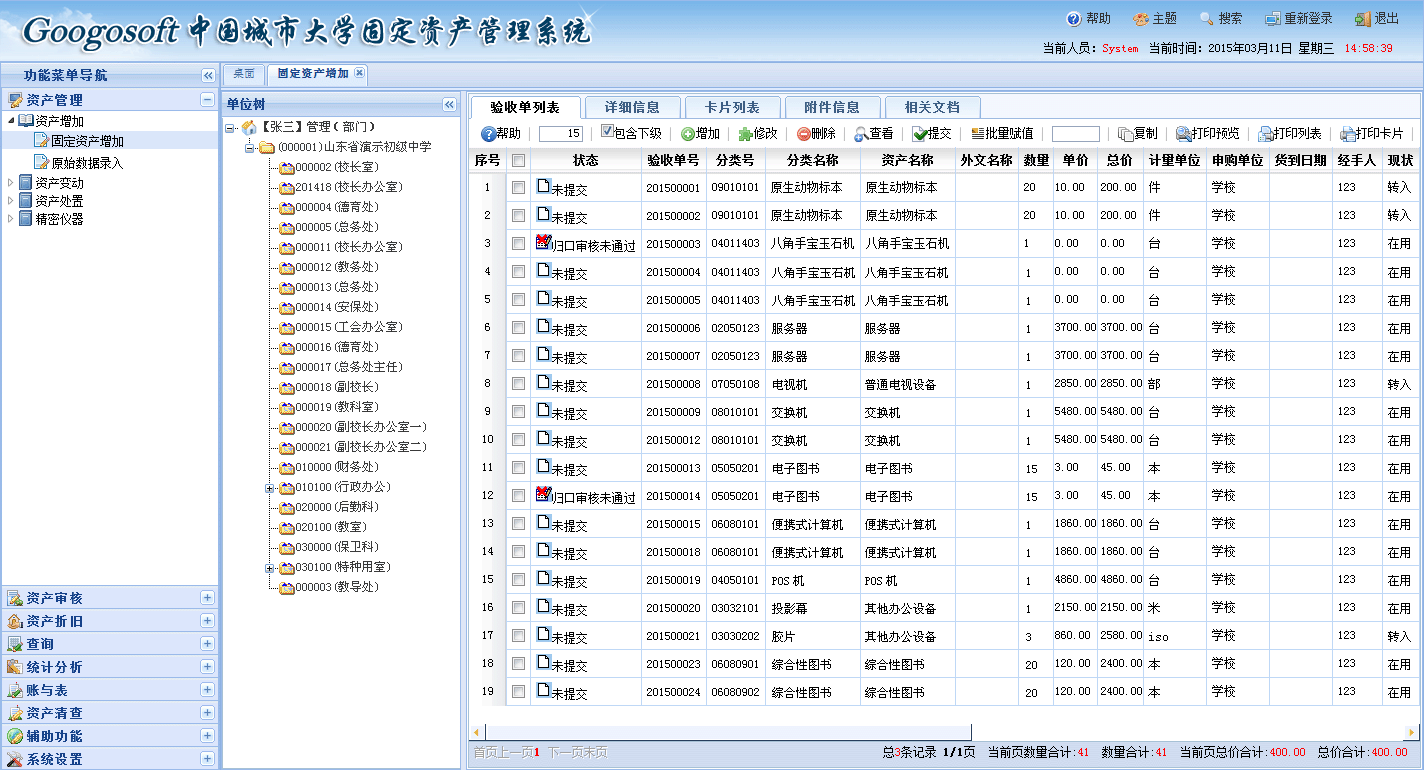
Task: Click the green 增加 (Add) toolbar icon
Action: point(688,134)
